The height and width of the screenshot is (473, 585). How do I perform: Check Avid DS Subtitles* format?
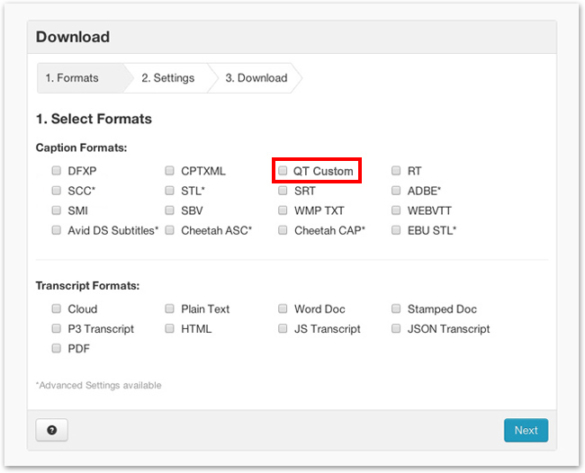tap(56, 230)
